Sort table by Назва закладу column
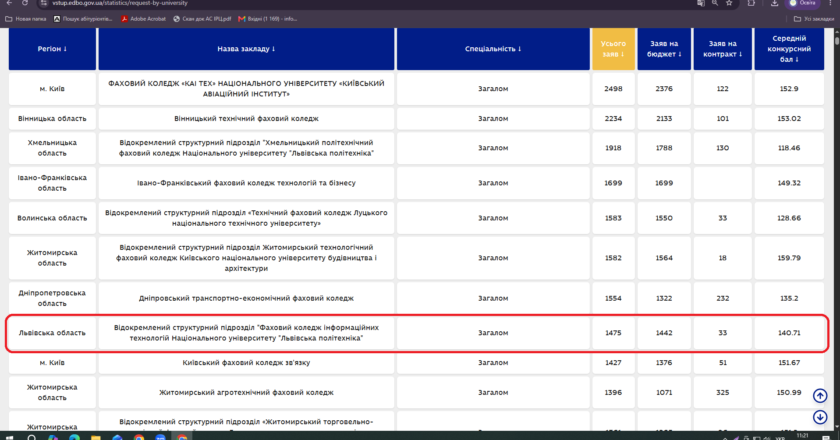The height and width of the screenshot is (440, 840). coord(246,49)
